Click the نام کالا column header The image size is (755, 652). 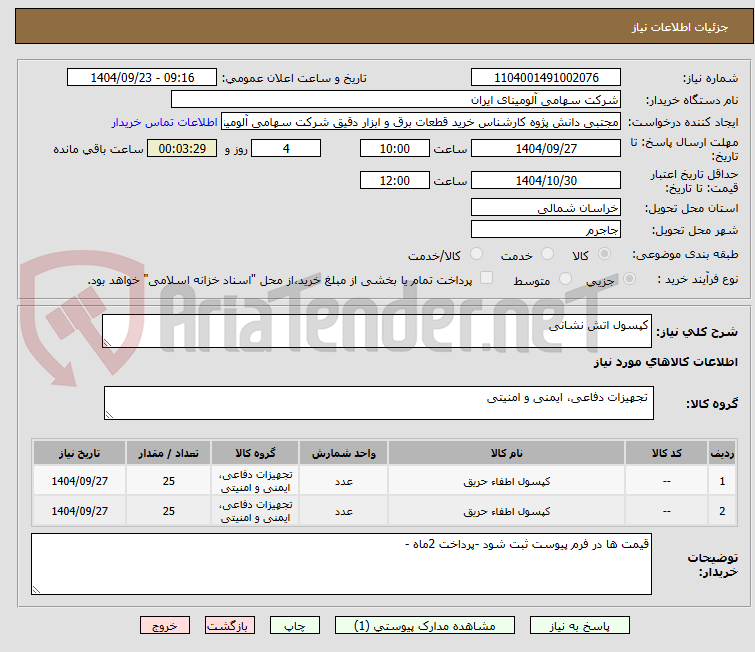point(507,453)
